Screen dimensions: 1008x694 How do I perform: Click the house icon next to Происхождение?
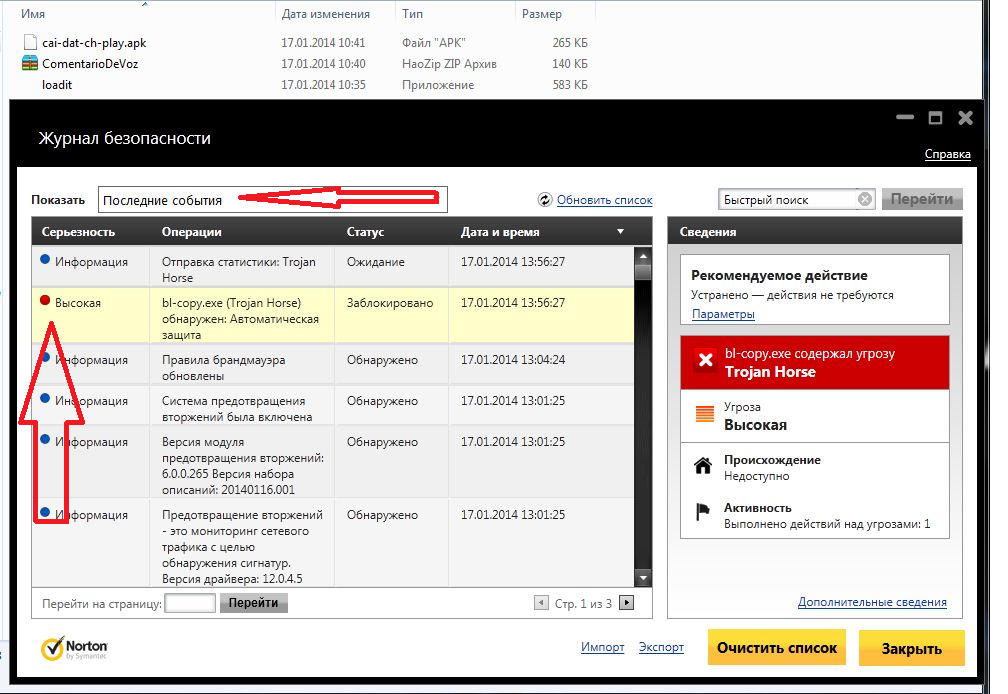(x=703, y=465)
